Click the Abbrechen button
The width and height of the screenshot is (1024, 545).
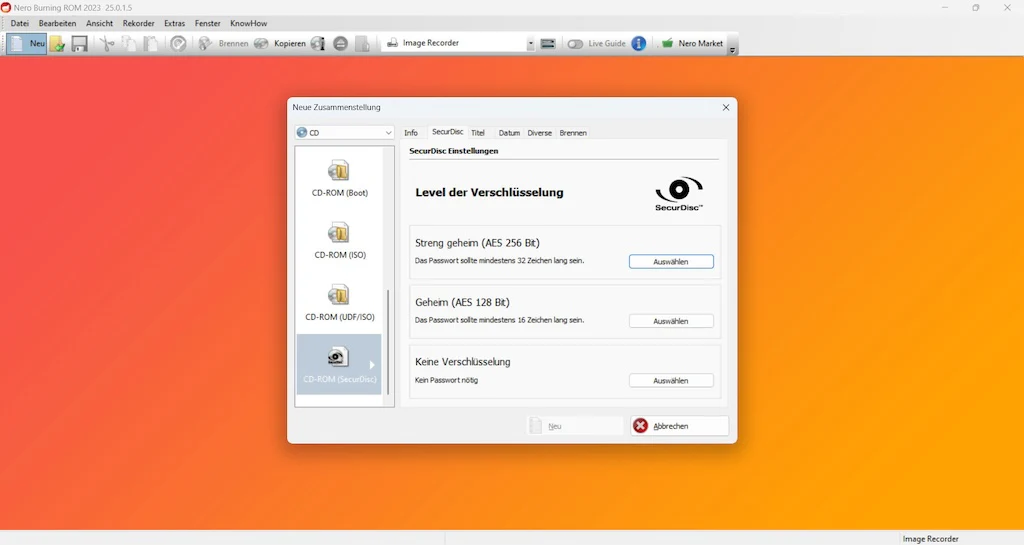679,426
